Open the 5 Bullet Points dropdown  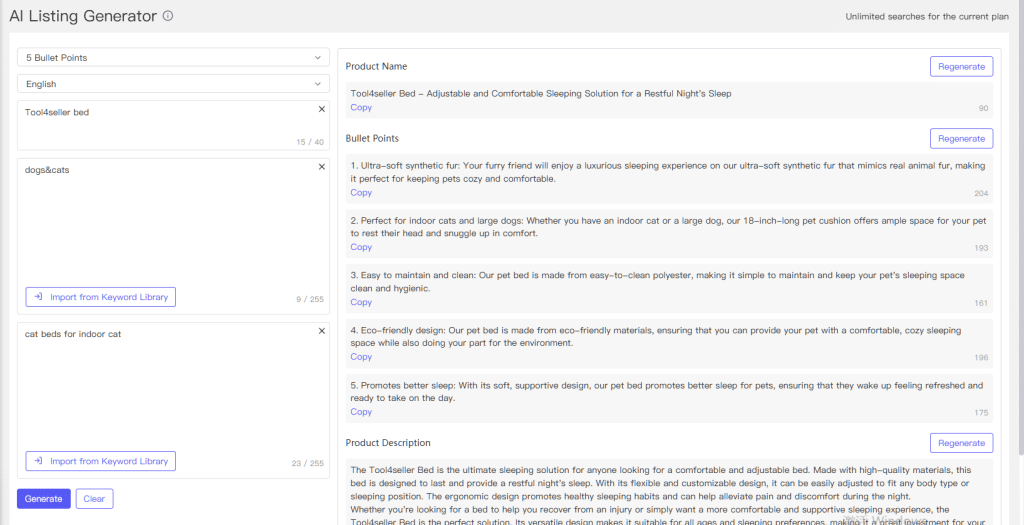pos(173,57)
